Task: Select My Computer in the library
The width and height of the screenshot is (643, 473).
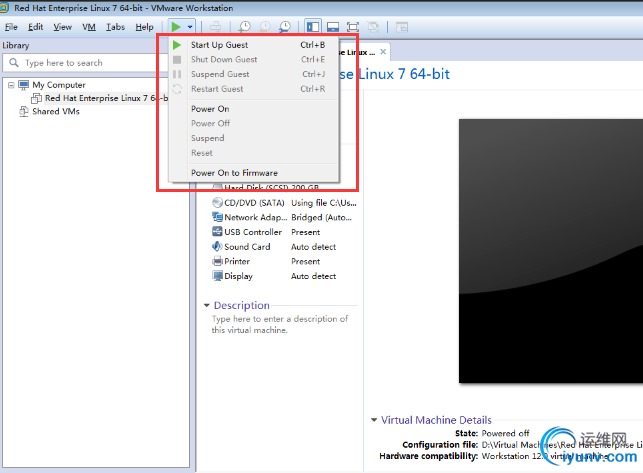Action: pos(59,85)
